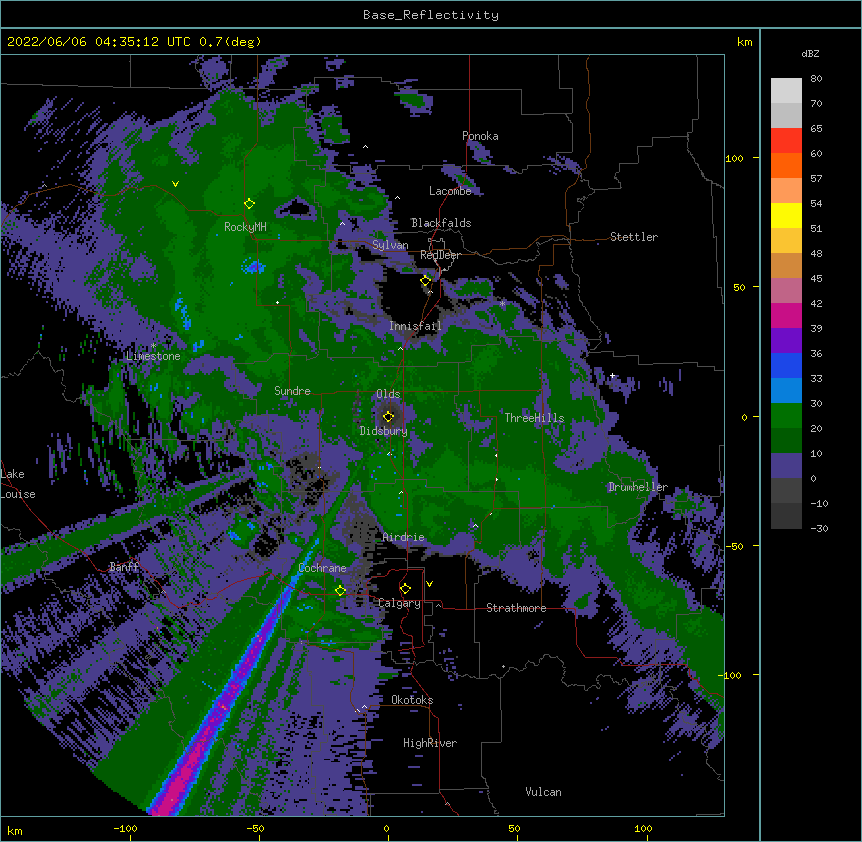The height and width of the screenshot is (842, 862).
Task: Click the Olds town label
Action: [x=388, y=394]
